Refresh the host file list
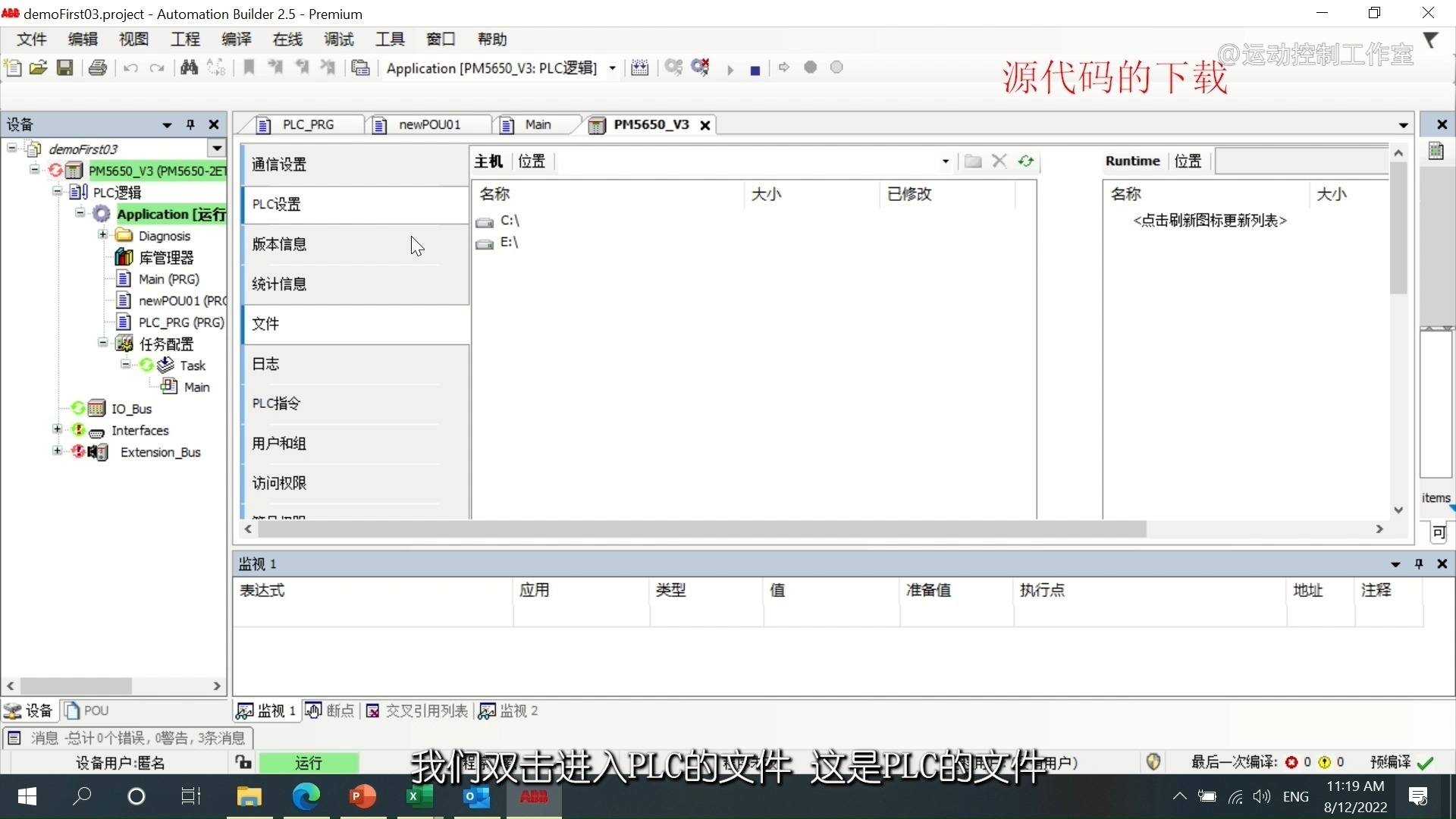 coord(1026,161)
